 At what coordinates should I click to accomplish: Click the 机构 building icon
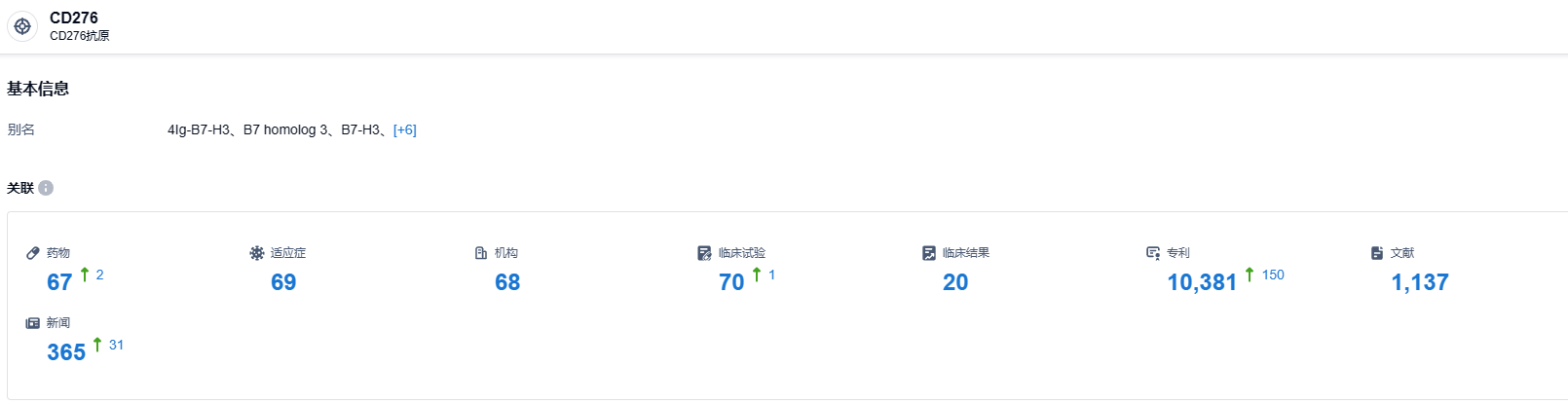coord(481,253)
